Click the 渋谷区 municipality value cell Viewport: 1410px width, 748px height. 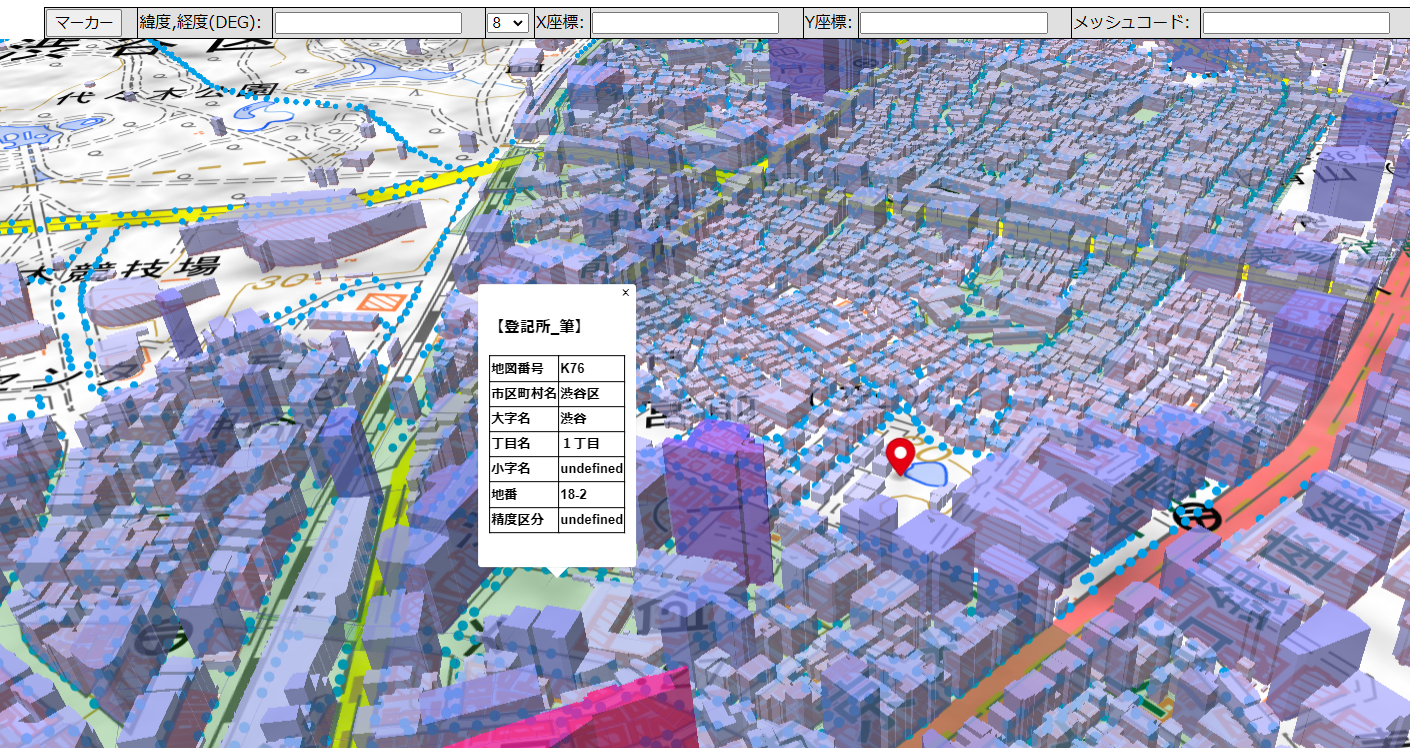591,394
